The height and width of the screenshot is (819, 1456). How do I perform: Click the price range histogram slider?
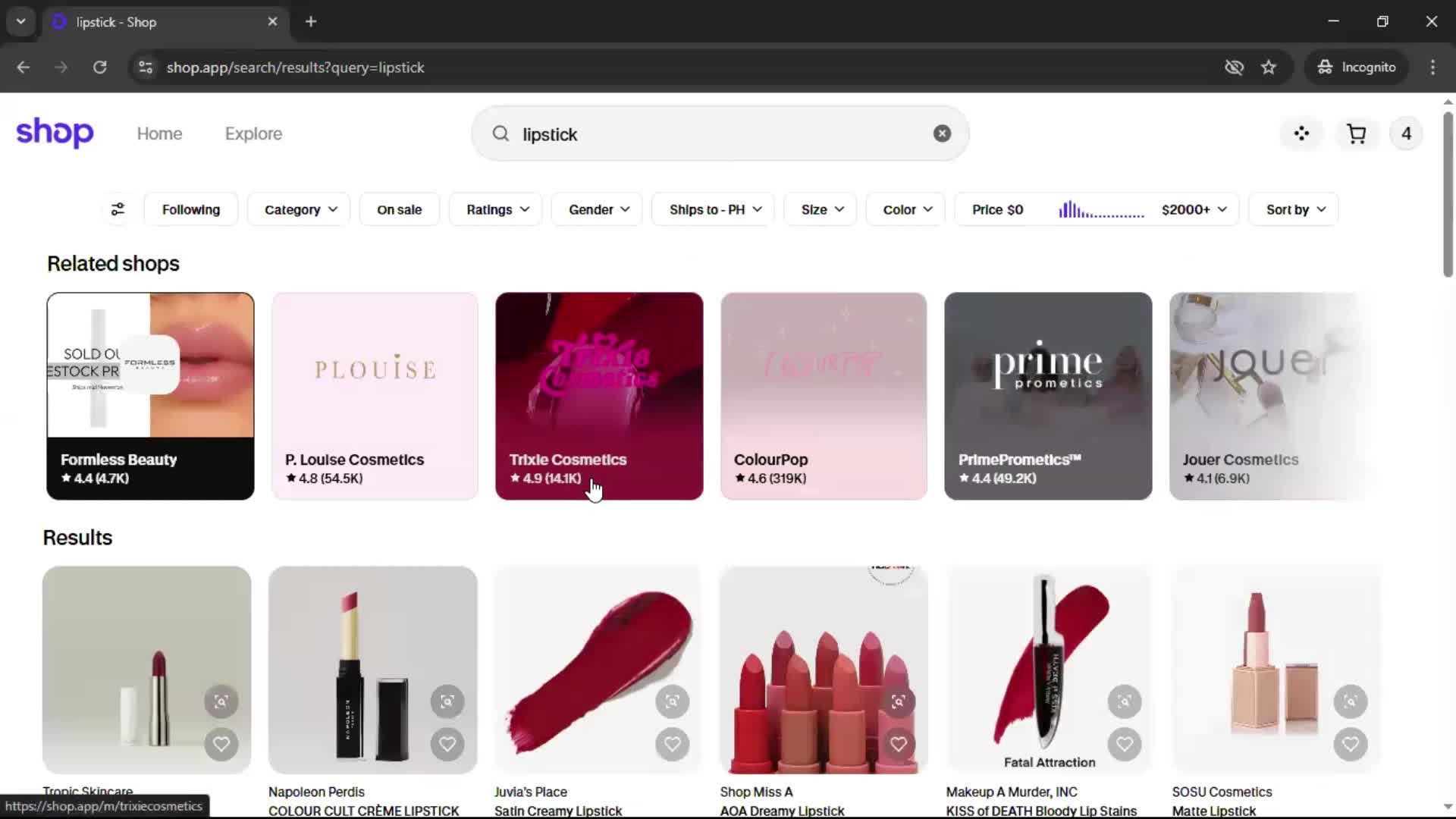(1101, 210)
